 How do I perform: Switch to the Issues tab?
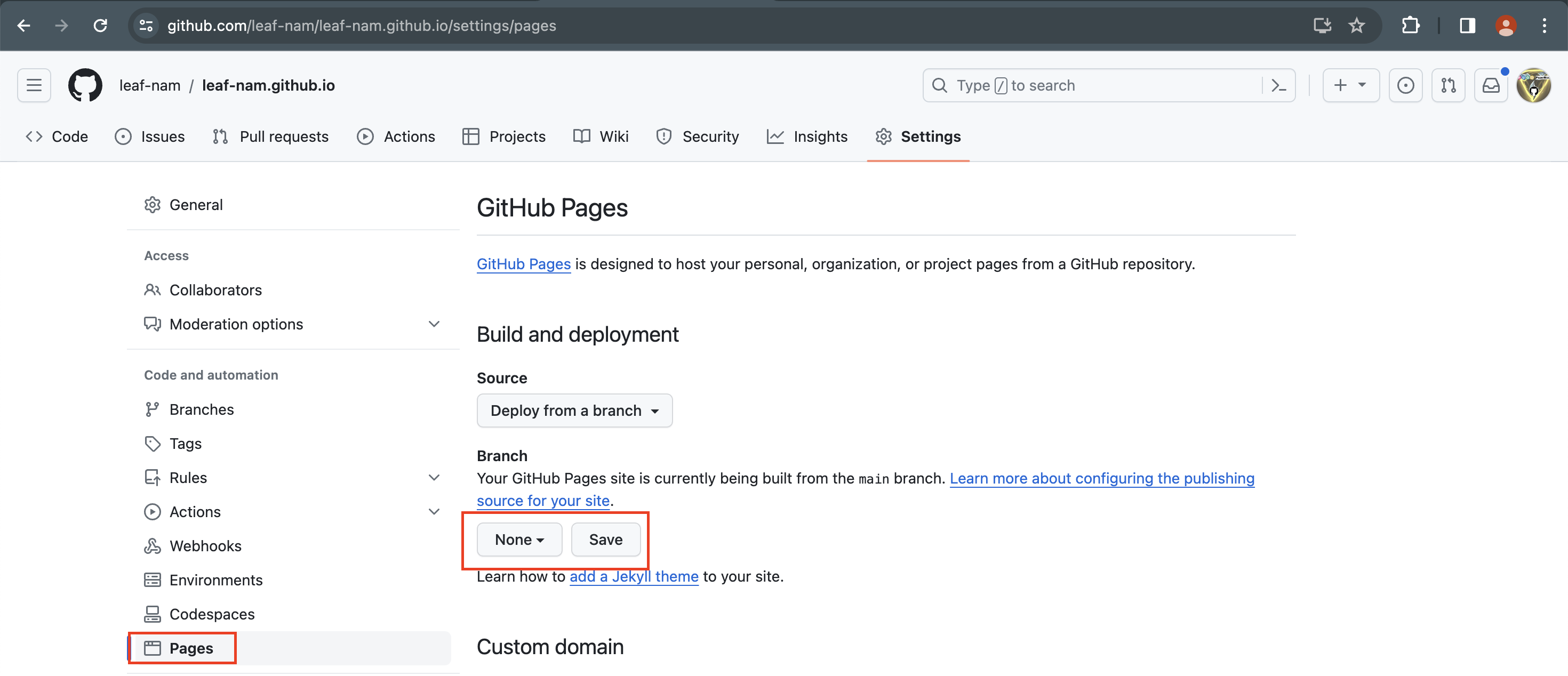150,136
